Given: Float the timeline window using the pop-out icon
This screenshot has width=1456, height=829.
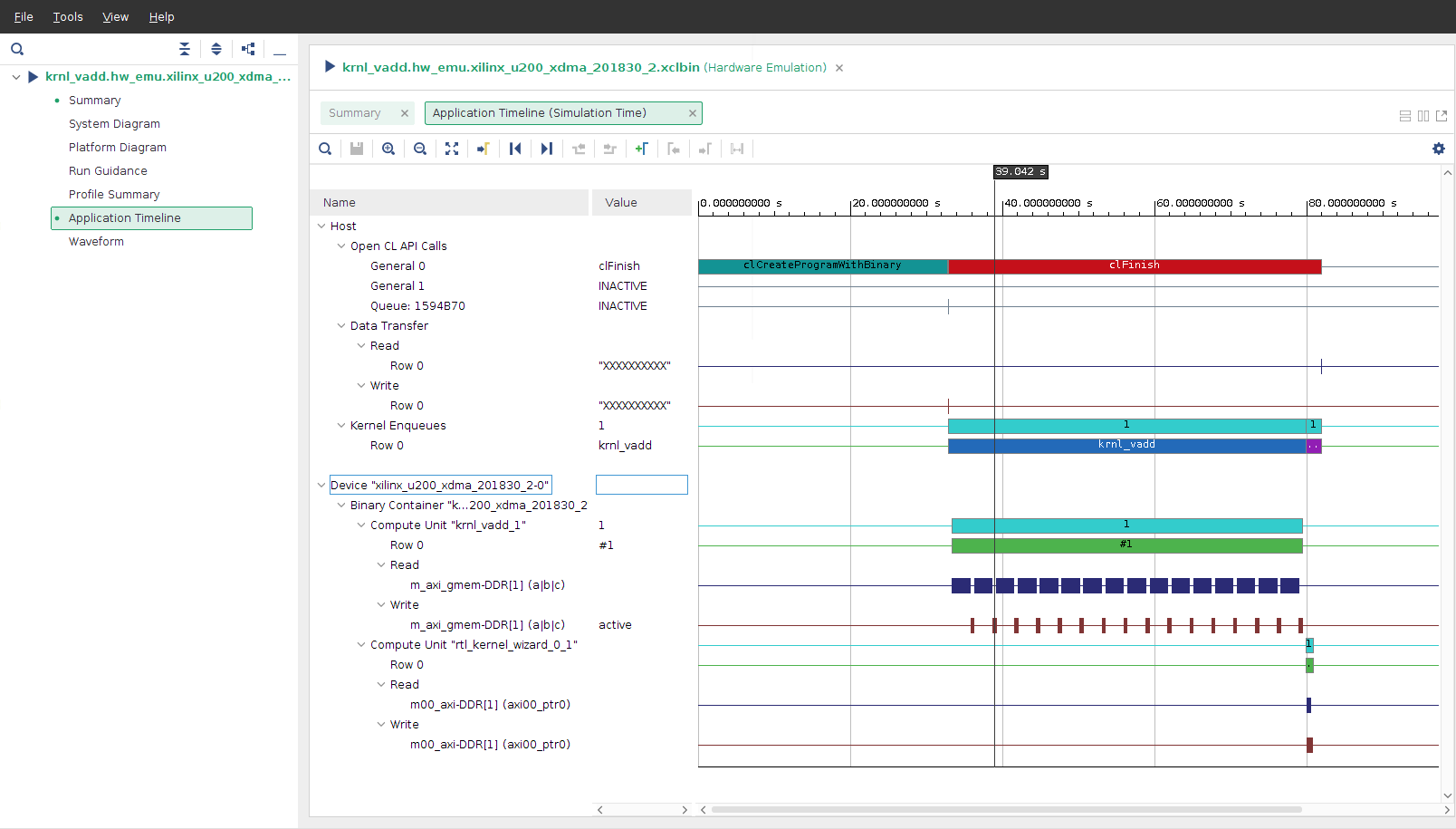Looking at the screenshot, I should point(1442,116).
